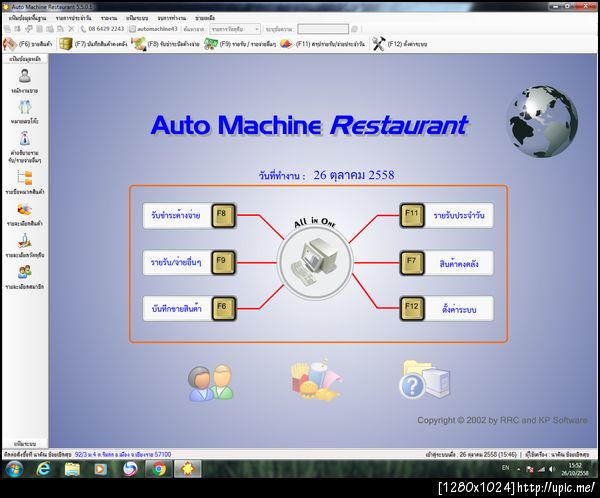
Task: Open the third menu bar item
Action: (109, 18)
